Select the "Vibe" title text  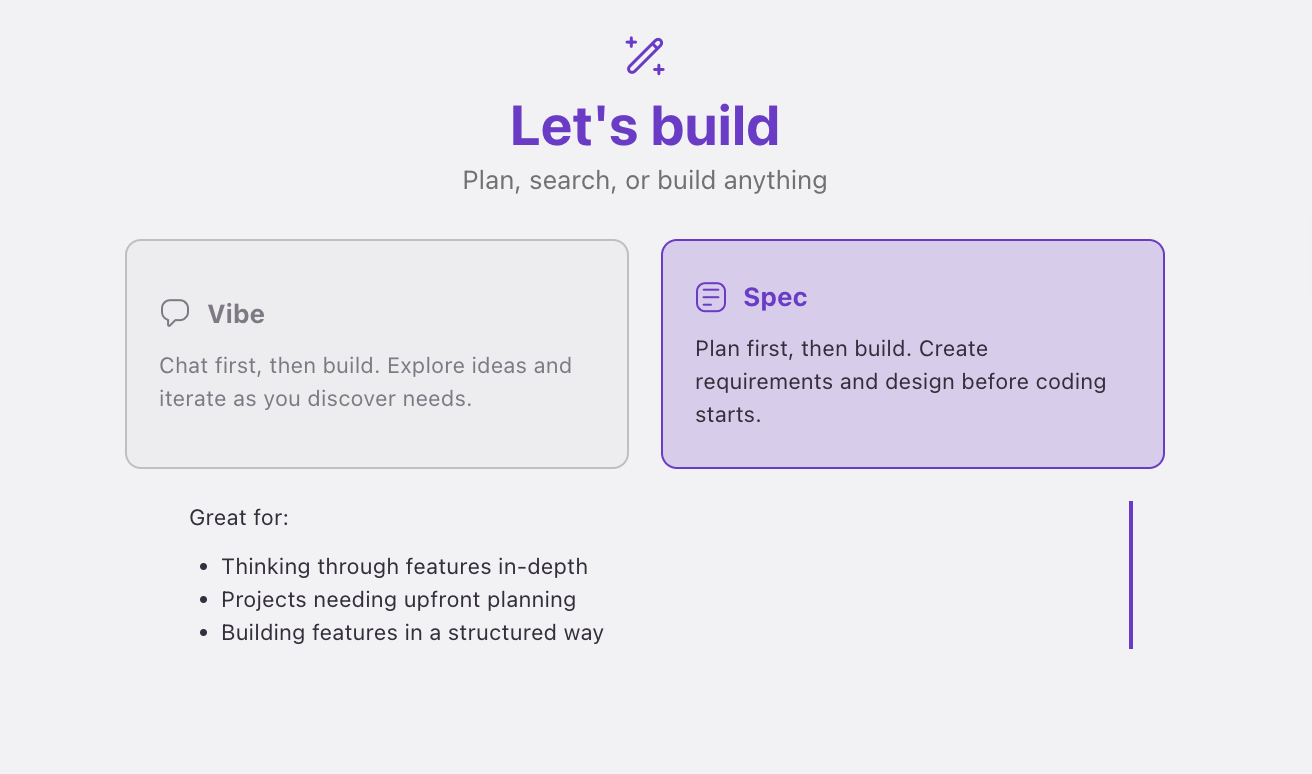point(236,314)
